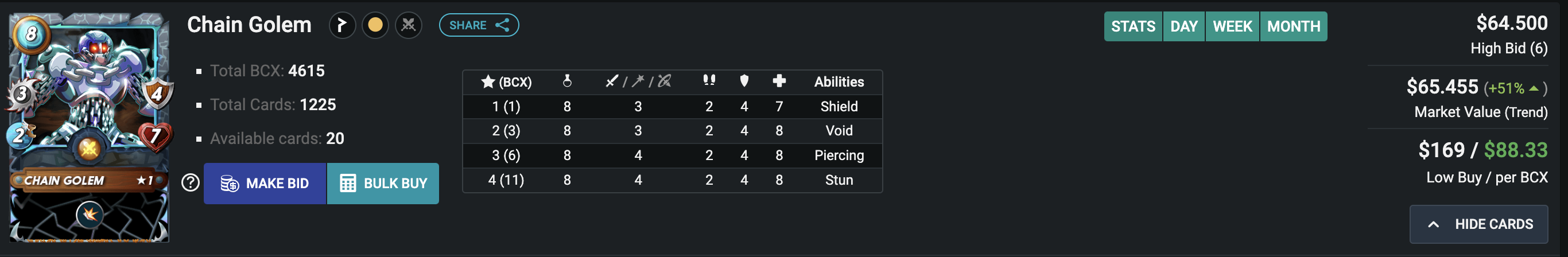The width and height of the screenshot is (1568, 257).
Task: Click the MAKE BID button
Action: (x=265, y=184)
